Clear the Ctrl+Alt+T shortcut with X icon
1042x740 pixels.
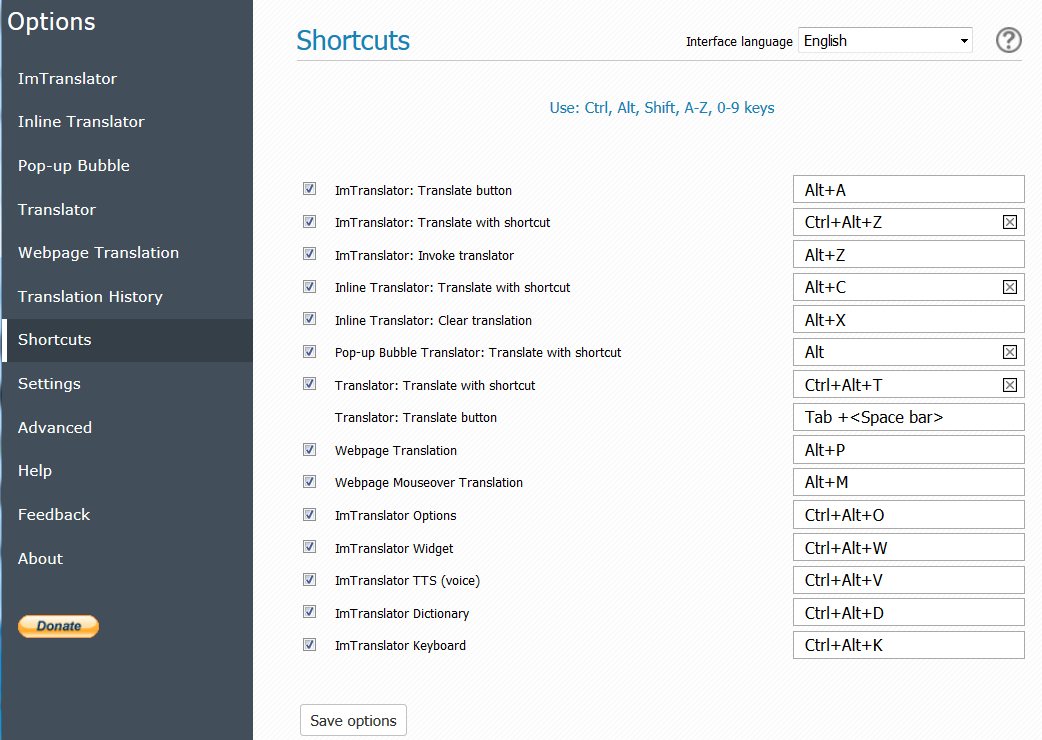[x=1009, y=385]
